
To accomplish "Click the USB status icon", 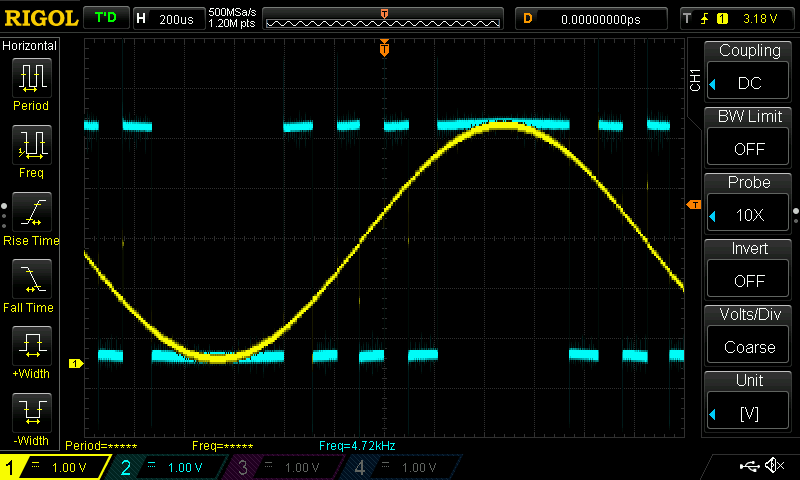I will click(x=748, y=466).
